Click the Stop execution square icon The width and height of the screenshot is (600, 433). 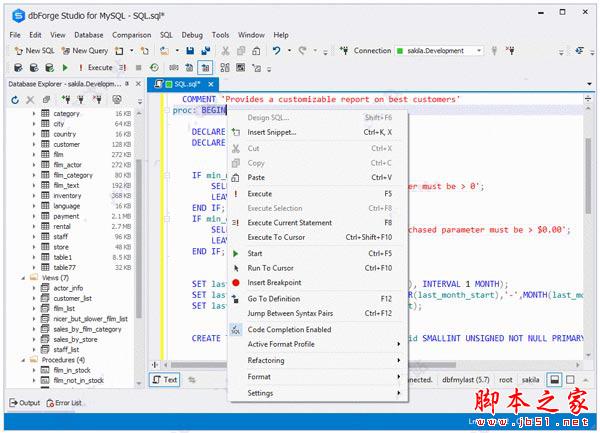pyautogui.click(x=139, y=68)
